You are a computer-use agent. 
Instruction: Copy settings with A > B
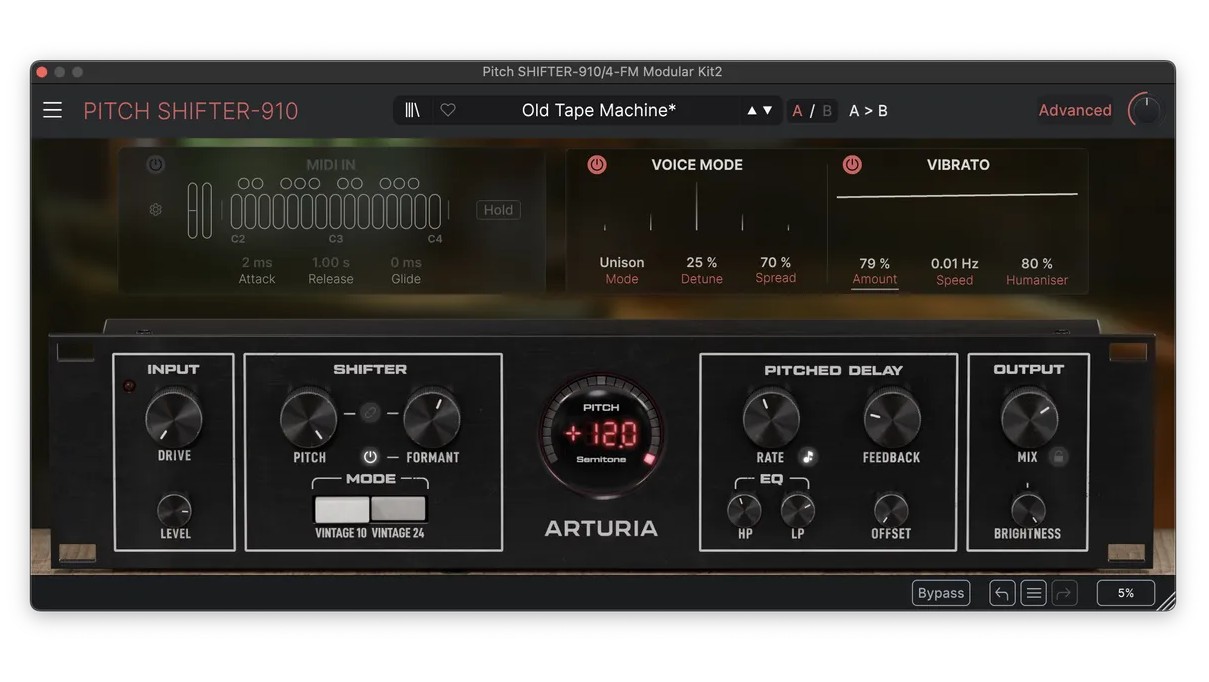(x=868, y=111)
